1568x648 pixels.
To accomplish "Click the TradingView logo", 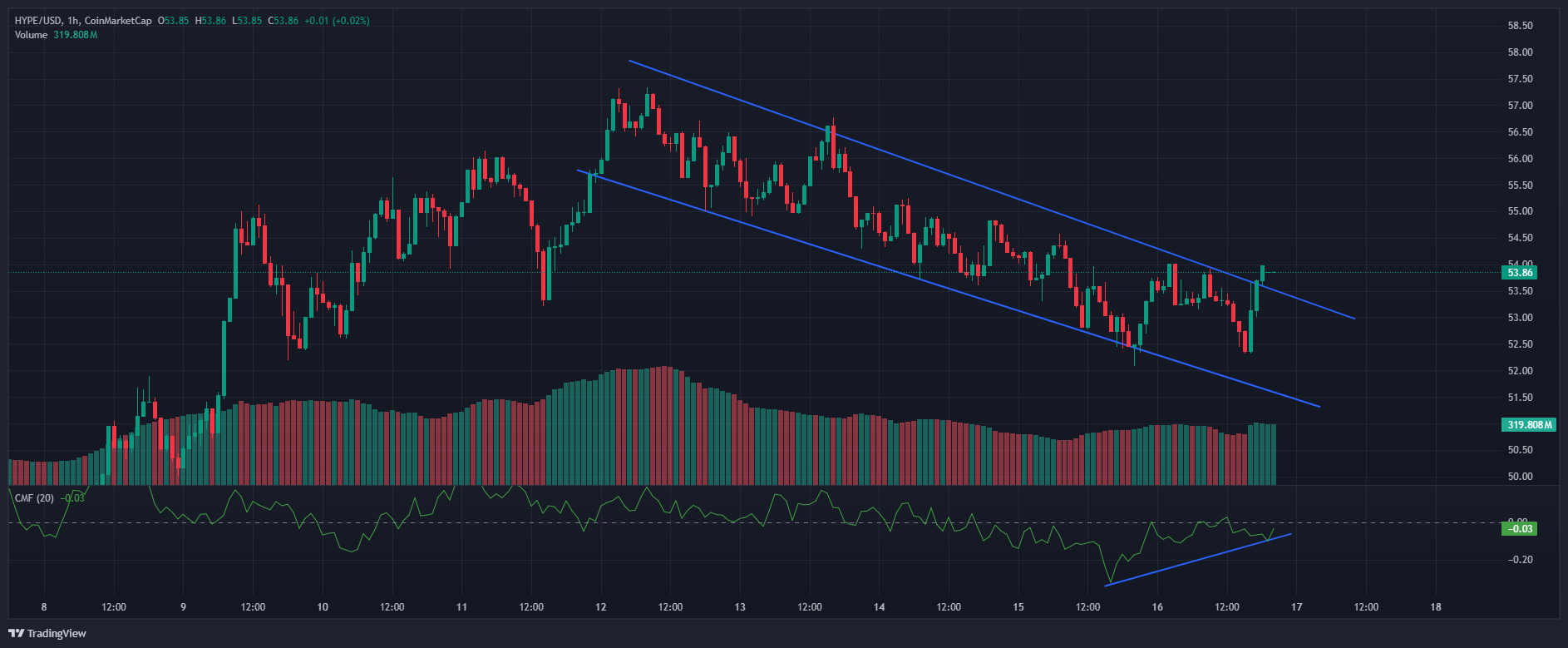I will 47,634.
